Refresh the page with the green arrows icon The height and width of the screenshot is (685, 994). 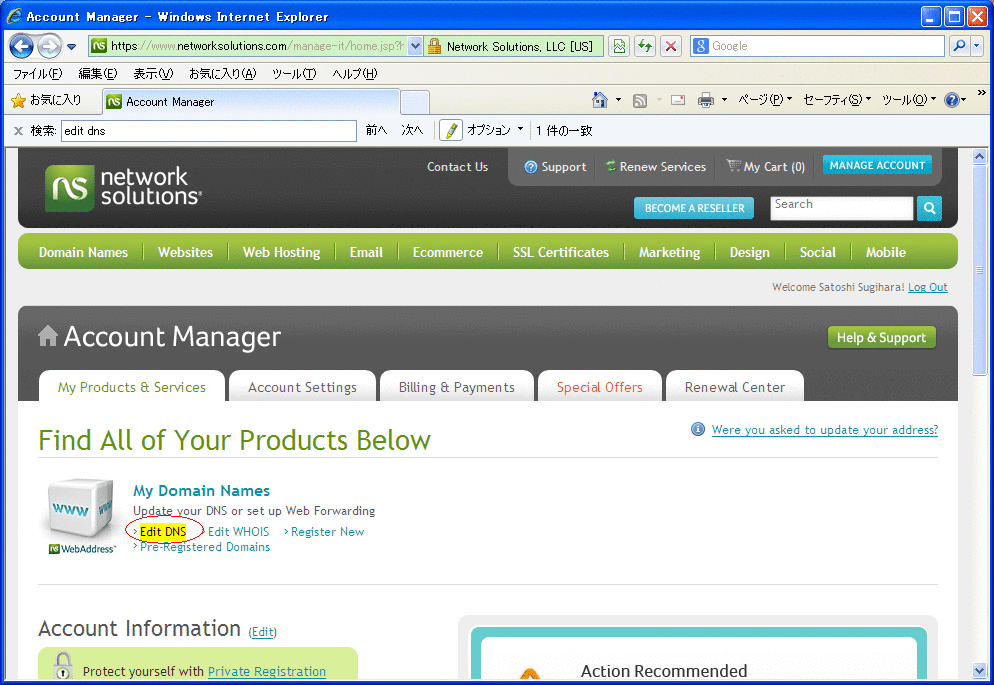tap(645, 46)
